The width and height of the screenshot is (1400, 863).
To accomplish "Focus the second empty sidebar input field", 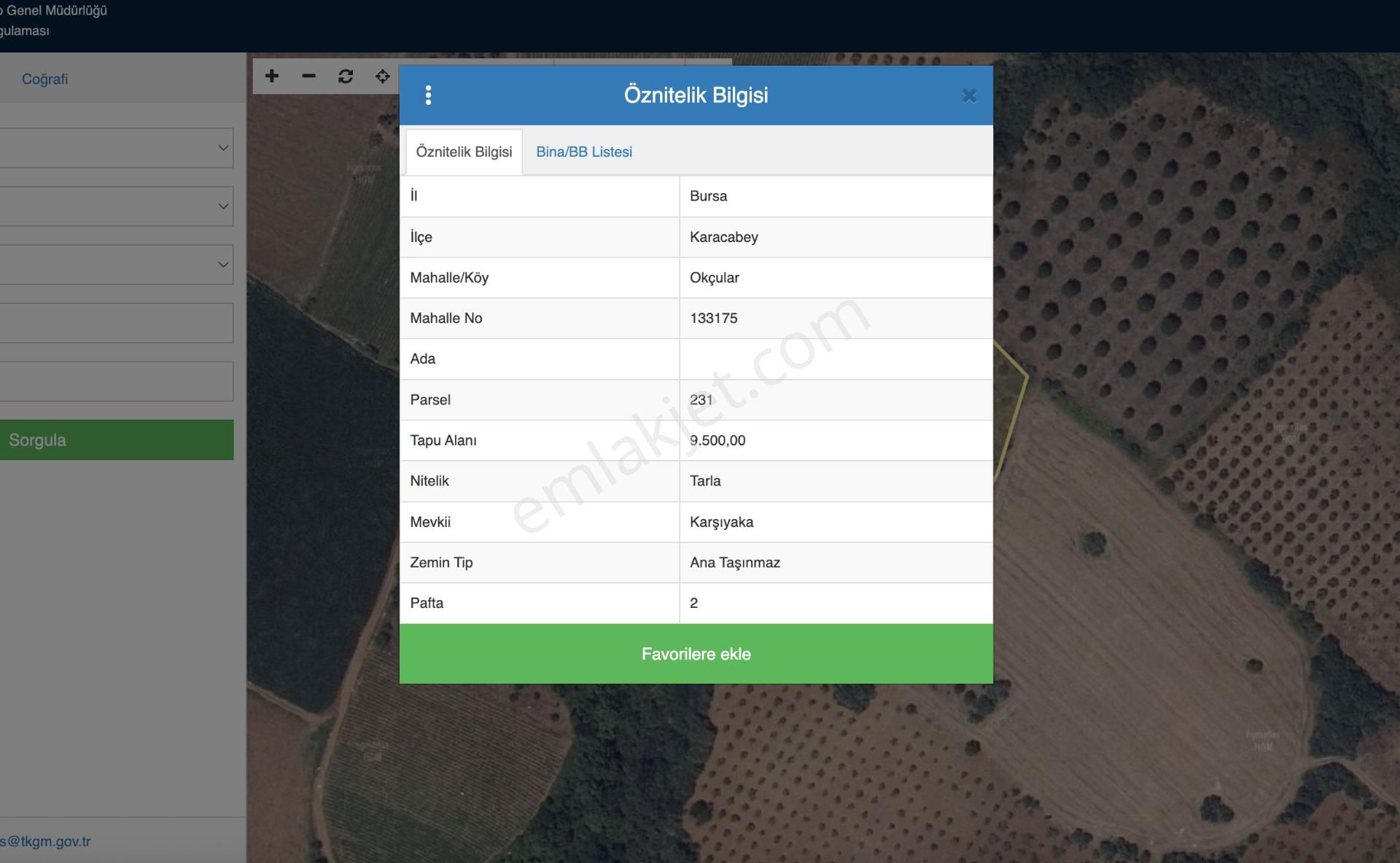I will tap(117, 381).
